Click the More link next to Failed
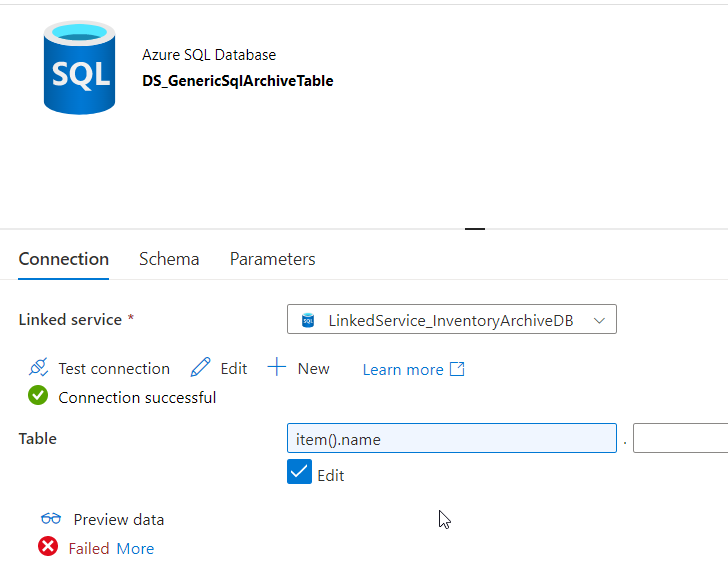 (x=135, y=549)
